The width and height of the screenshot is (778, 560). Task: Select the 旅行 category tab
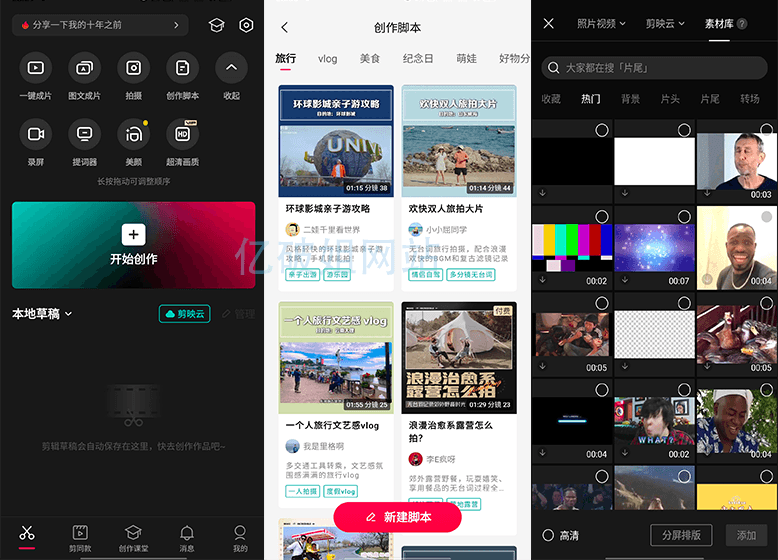point(285,59)
